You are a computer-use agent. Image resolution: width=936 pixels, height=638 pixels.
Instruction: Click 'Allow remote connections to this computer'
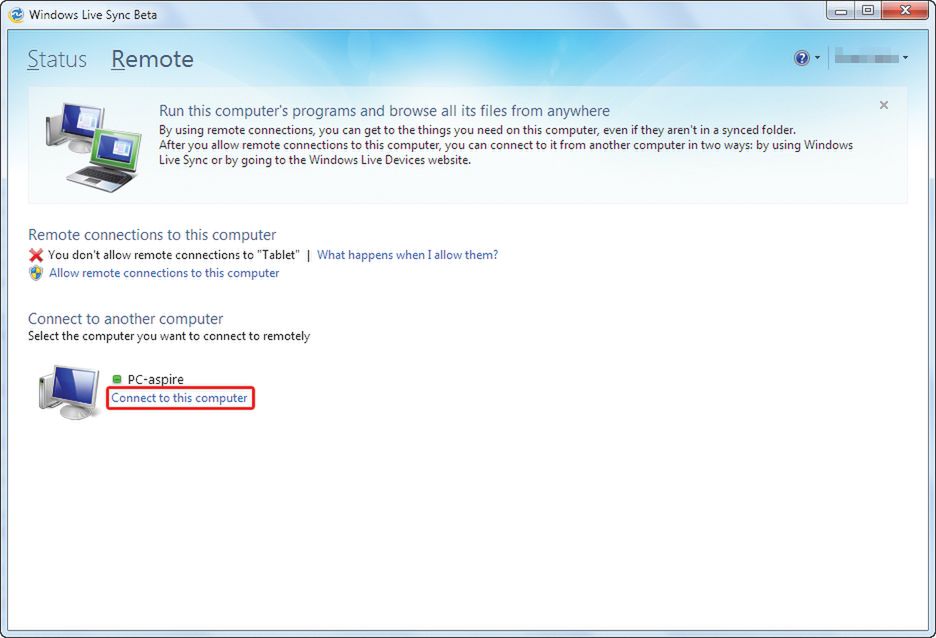(x=164, y=273)
